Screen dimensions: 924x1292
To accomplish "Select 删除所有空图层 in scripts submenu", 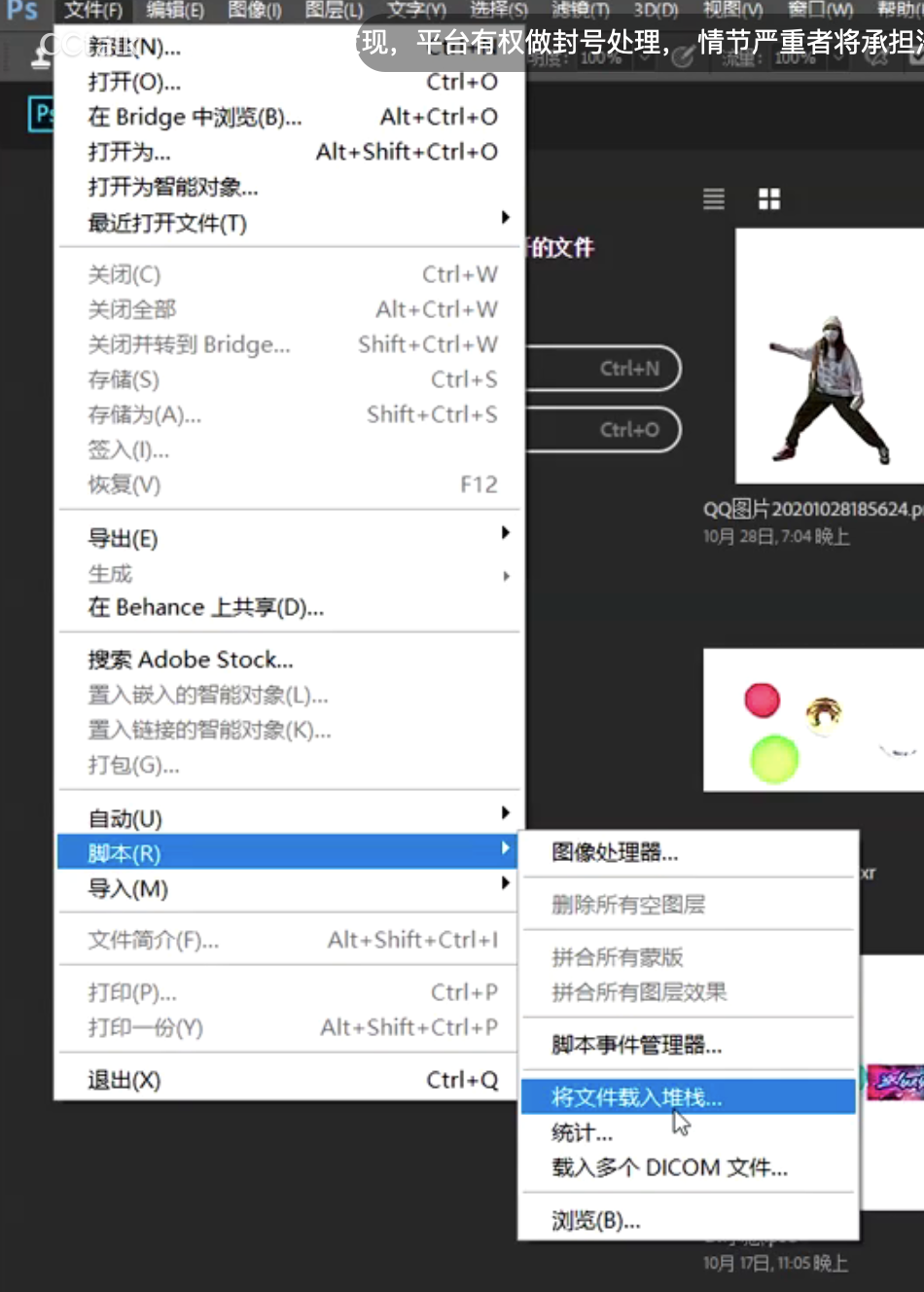I will tap(689, 905).
